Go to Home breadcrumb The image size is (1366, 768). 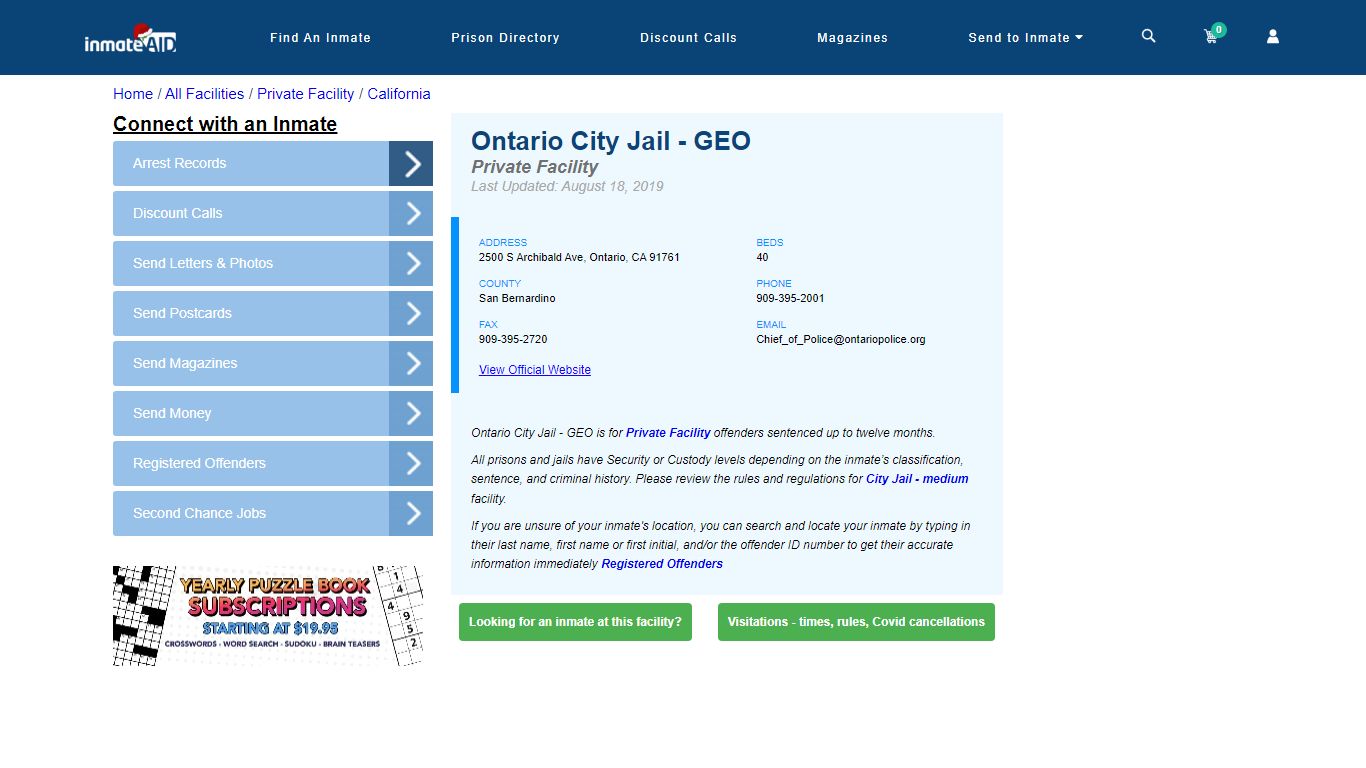pyautogui.click(x=133, y=94)
